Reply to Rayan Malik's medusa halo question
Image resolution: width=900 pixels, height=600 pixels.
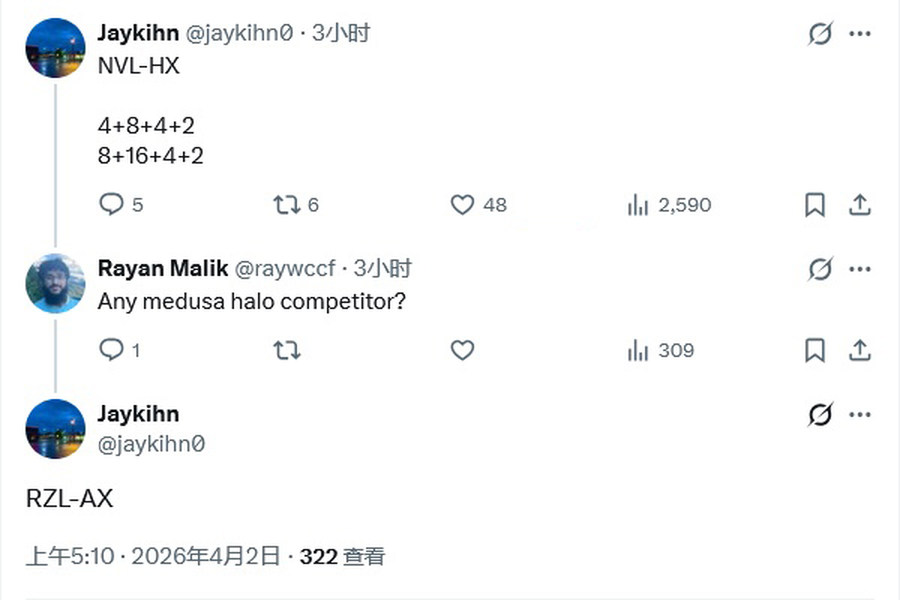click(x=111, y=350)
